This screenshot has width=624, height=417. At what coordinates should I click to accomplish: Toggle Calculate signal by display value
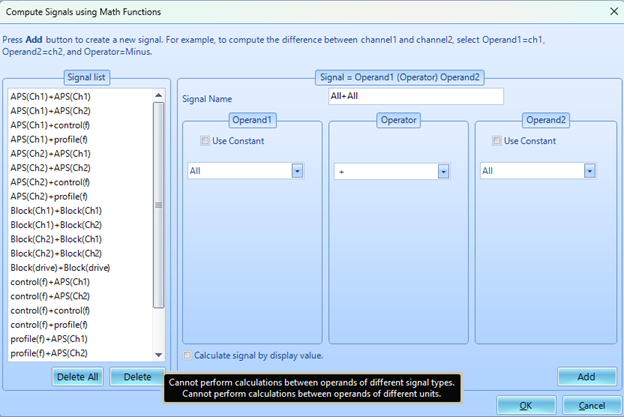(188, 355)
